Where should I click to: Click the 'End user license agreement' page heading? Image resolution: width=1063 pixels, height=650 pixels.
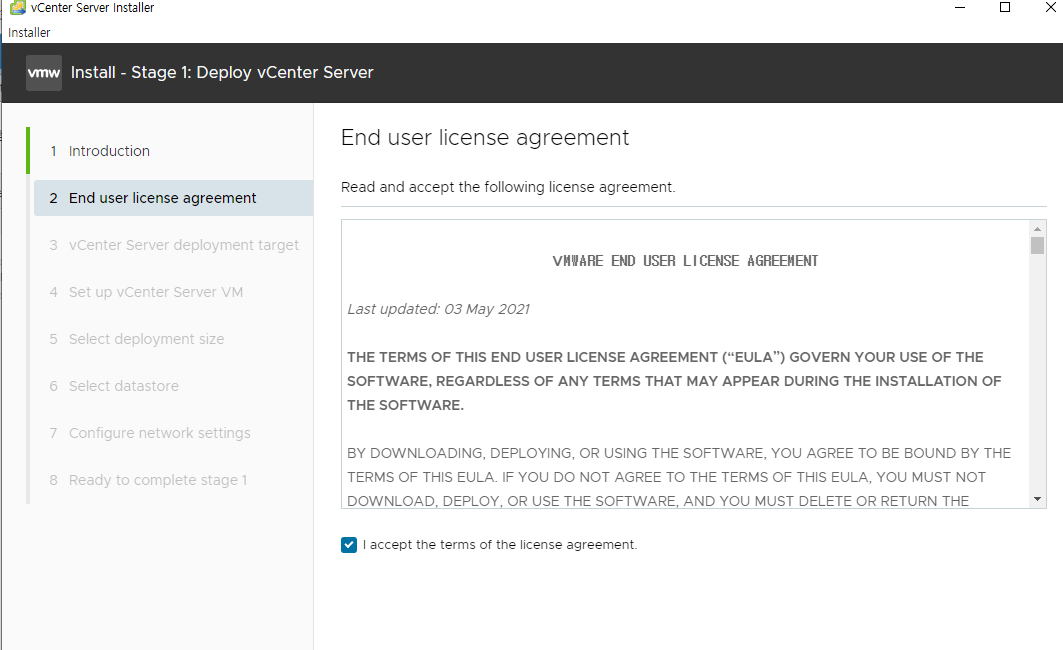pos(485,138)
